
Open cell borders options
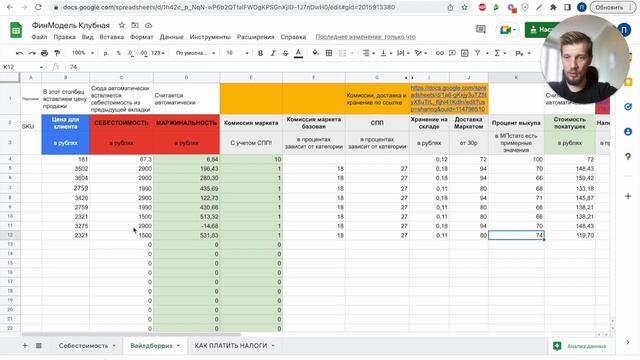tap(329, 53)
